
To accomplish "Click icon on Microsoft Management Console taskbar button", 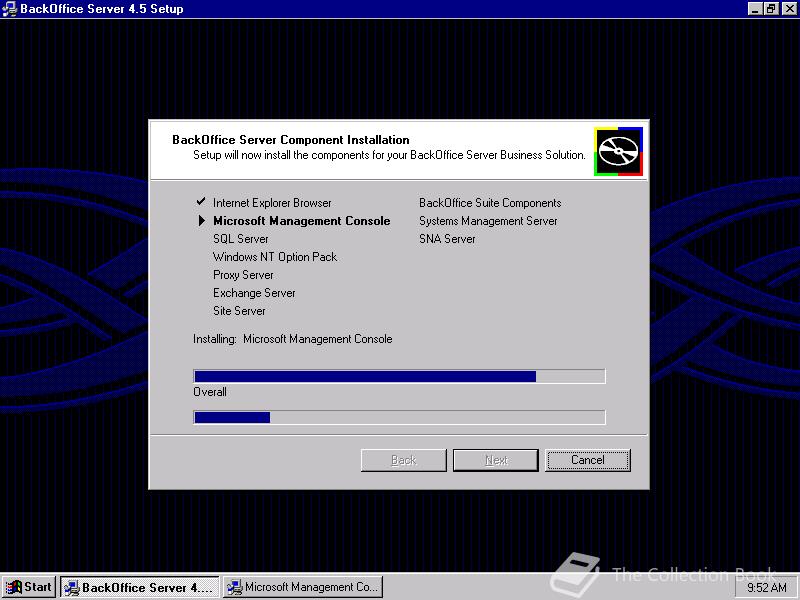I will pos(234,588).
